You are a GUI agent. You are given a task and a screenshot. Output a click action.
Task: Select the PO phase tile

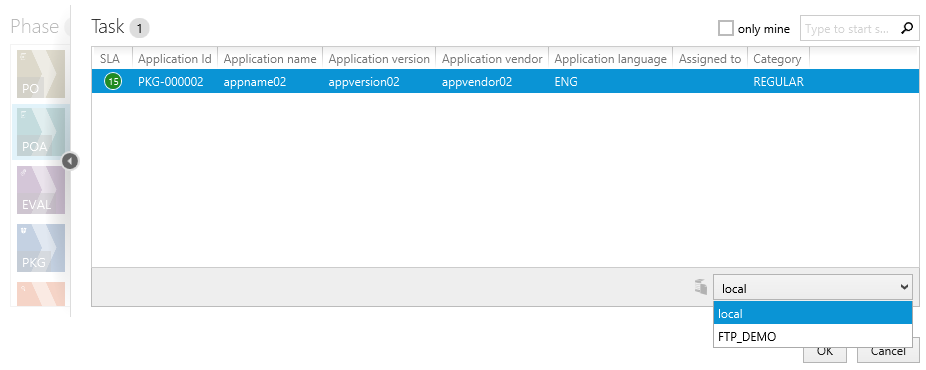tap(41, 74)
